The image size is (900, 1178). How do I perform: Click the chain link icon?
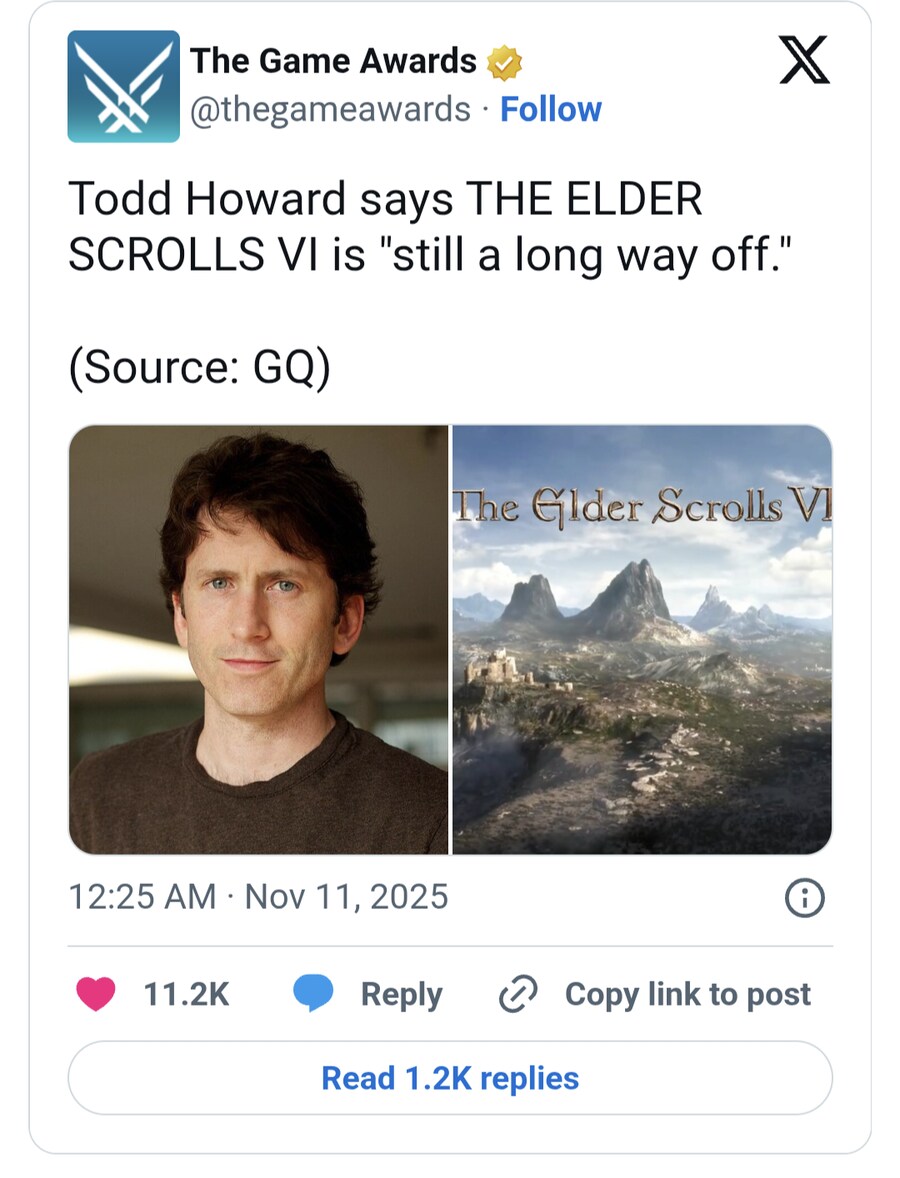pos(518,994)
